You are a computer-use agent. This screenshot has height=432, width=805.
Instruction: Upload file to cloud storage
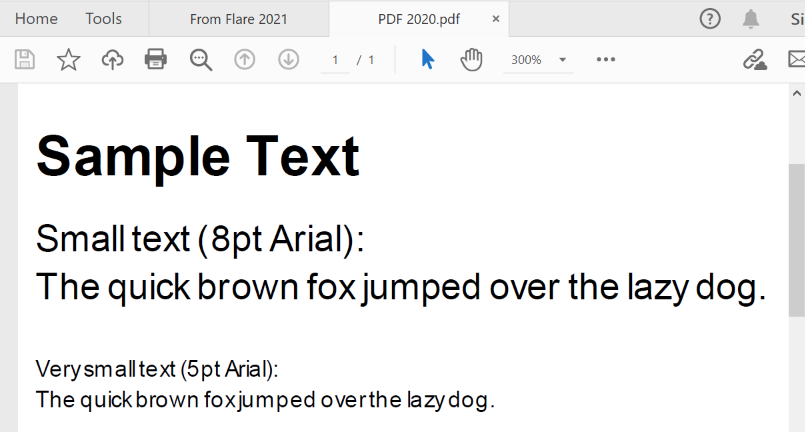(x=113, y=60)
